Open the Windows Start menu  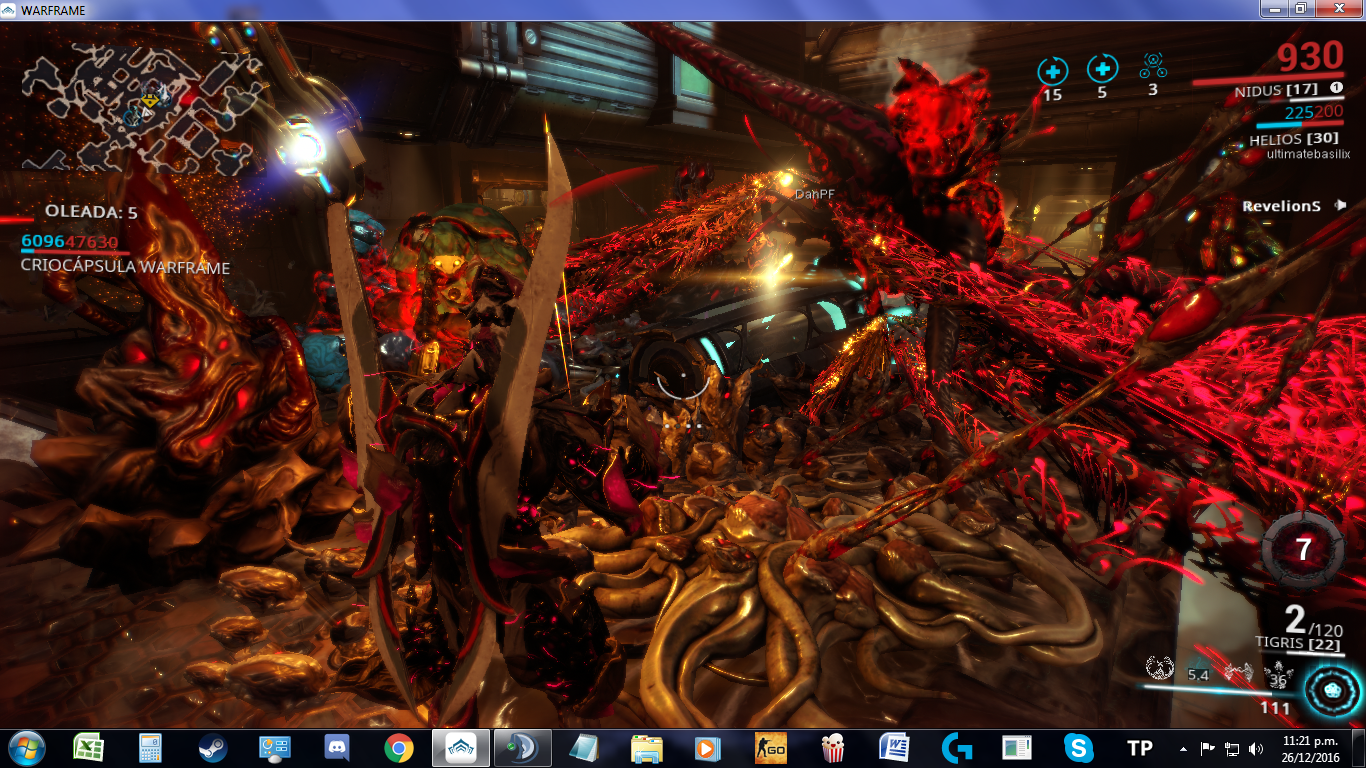26,747
